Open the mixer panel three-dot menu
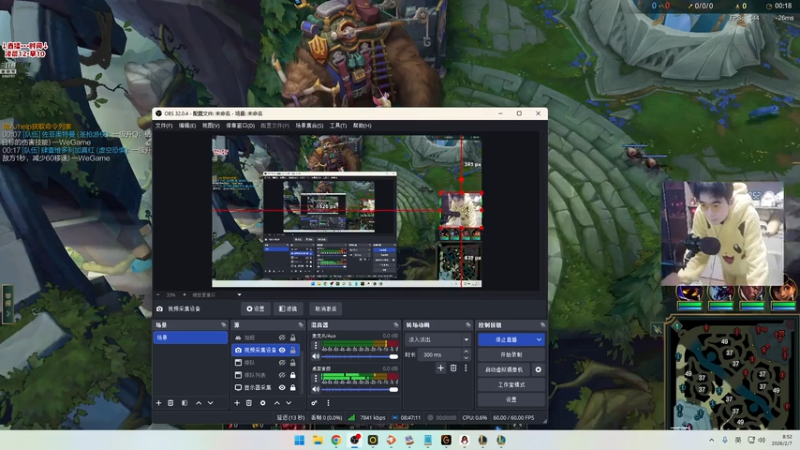Image resolution: width=800 pixels, height=450 pixels. point(328,403)
